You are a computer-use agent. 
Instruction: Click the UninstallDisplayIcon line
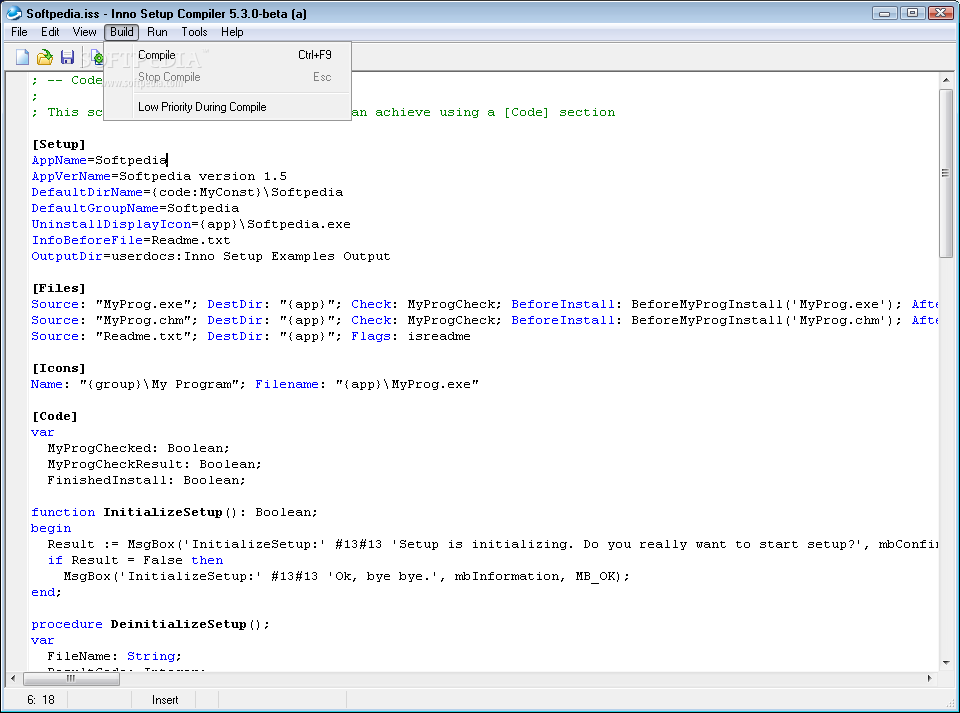pos(191,224)
